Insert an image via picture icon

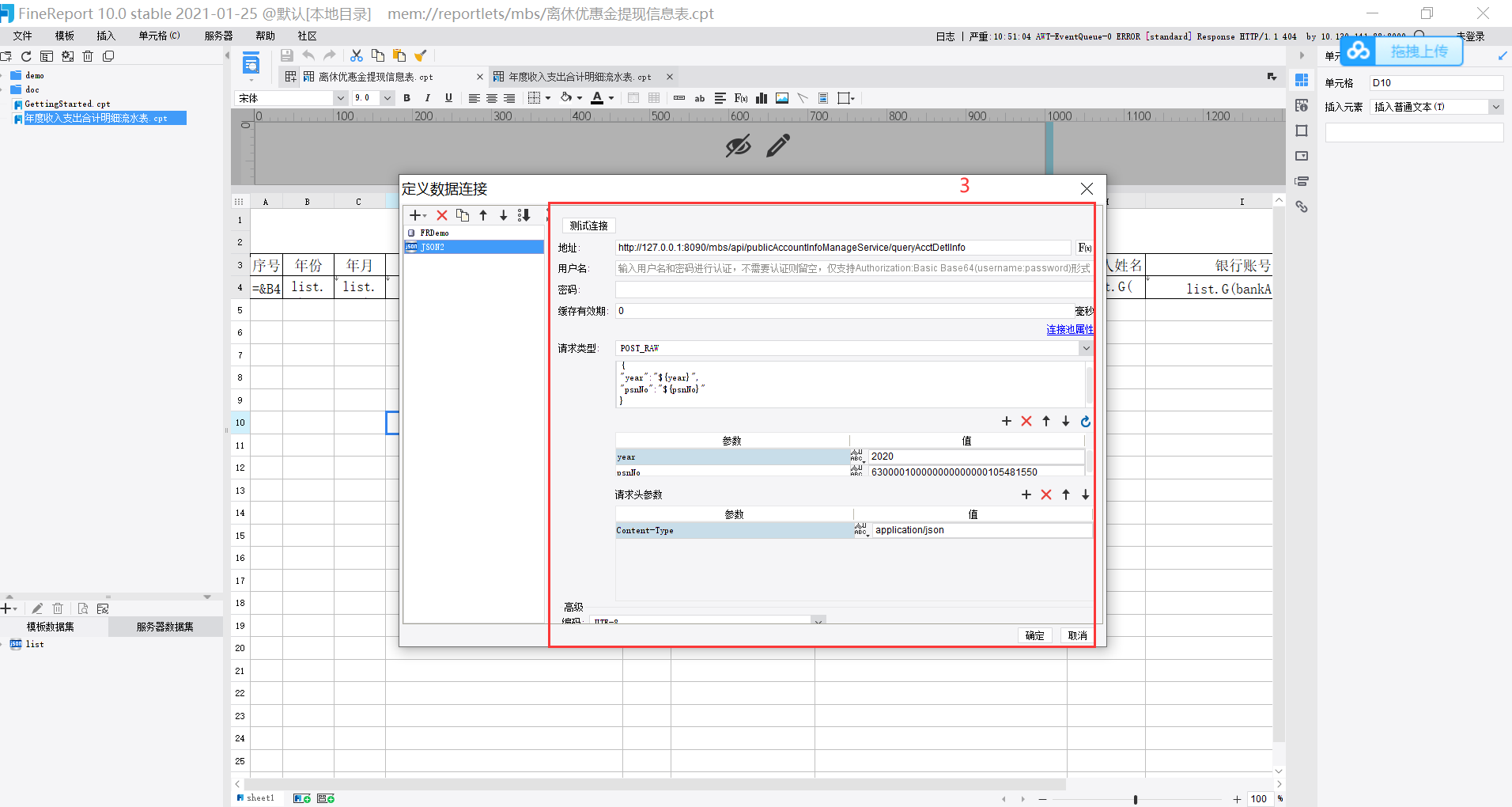coord(782,98)
